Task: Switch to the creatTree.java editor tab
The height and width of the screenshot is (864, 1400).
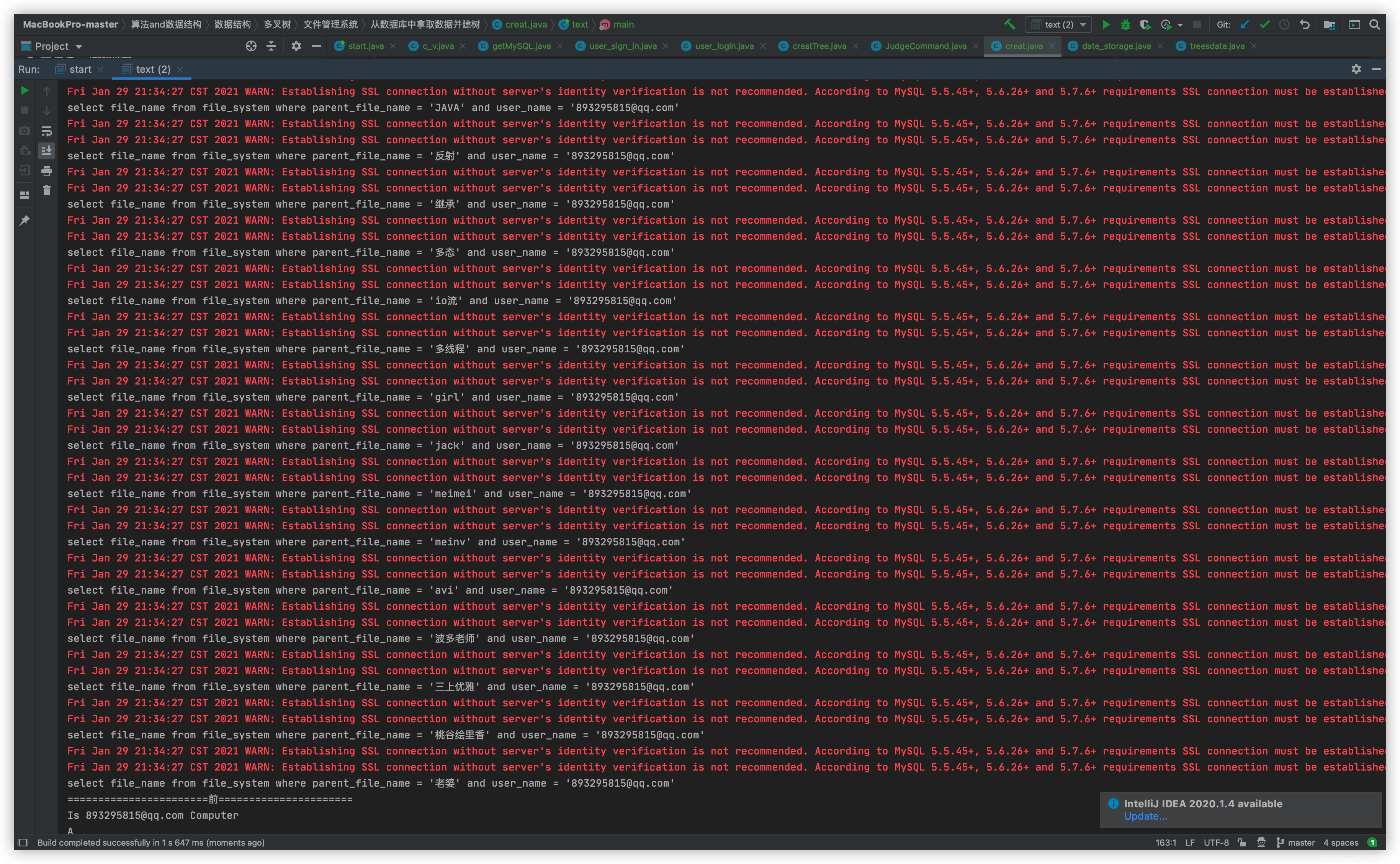Action: (819, 46)
